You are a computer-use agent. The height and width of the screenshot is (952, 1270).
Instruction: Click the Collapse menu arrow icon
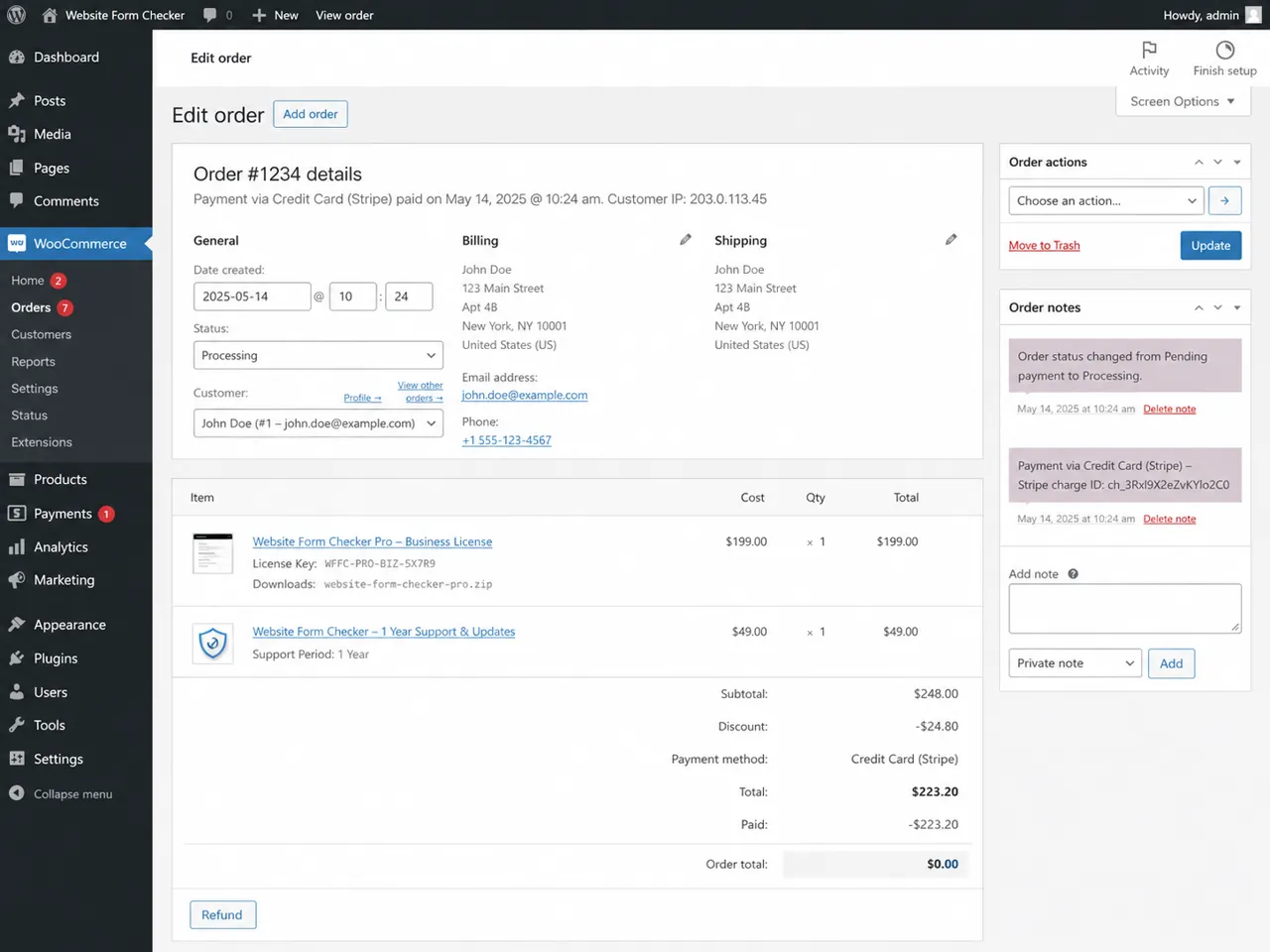tap(17, 793)
